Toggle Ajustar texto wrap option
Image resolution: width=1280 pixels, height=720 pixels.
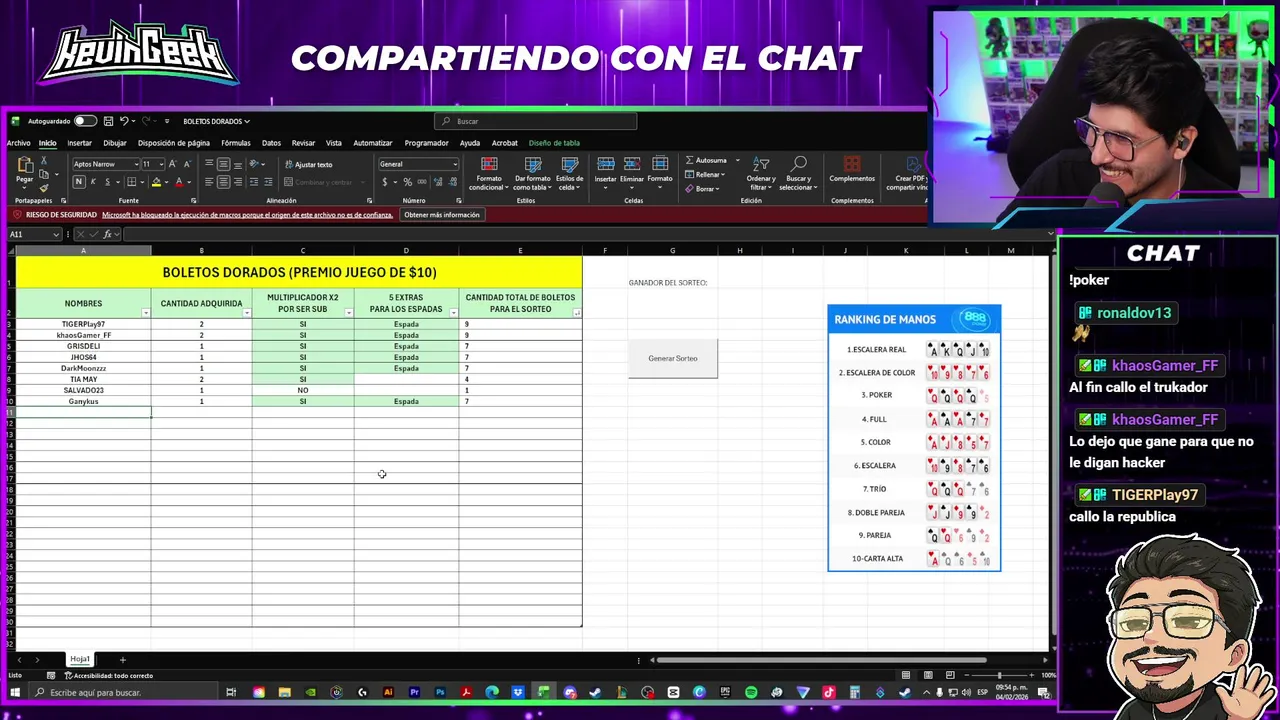click(x=308, y=164)
